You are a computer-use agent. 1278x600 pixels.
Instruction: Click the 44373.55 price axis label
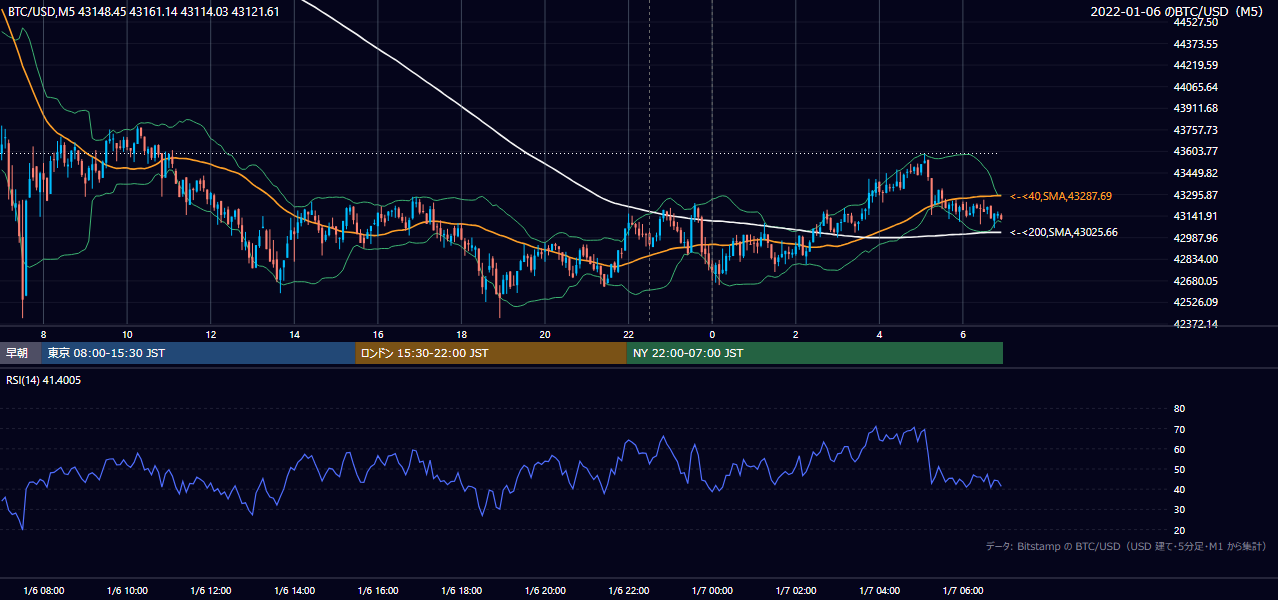click(x=1196, y=44)
